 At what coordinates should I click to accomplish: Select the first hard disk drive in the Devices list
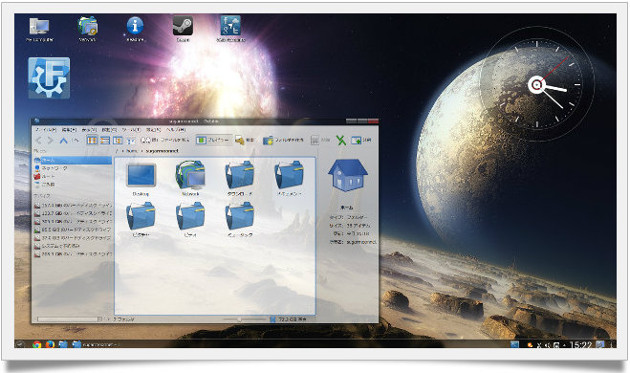point(73,205)
